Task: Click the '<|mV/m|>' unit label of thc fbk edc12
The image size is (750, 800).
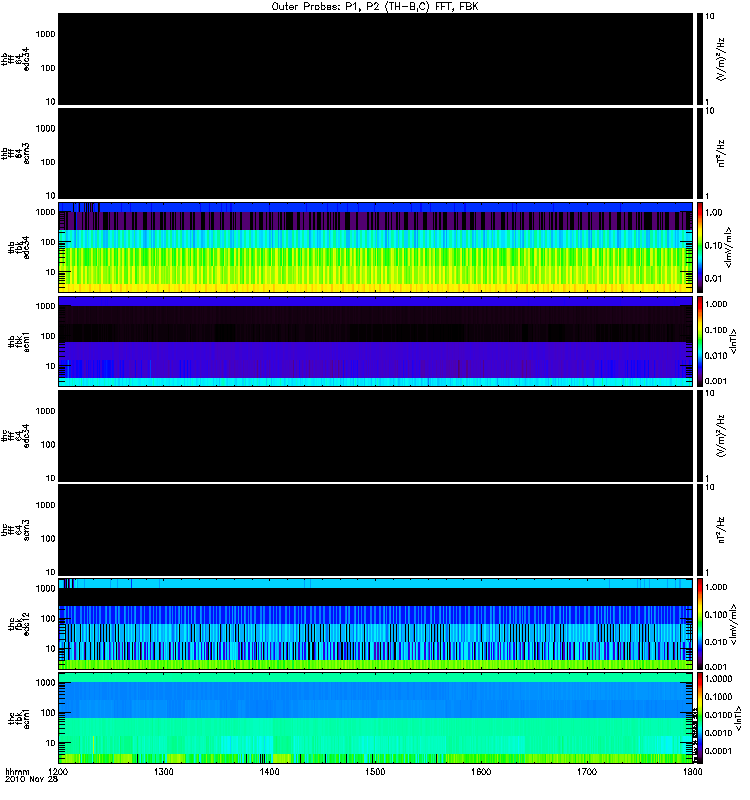Action: click(734, 624)
